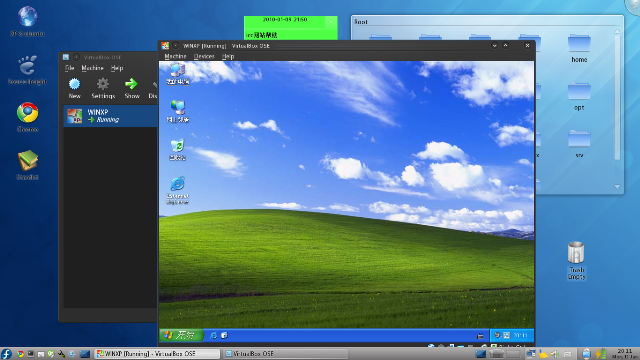Select the WINXP running virtual machine entry

click(x=110, y=116)
